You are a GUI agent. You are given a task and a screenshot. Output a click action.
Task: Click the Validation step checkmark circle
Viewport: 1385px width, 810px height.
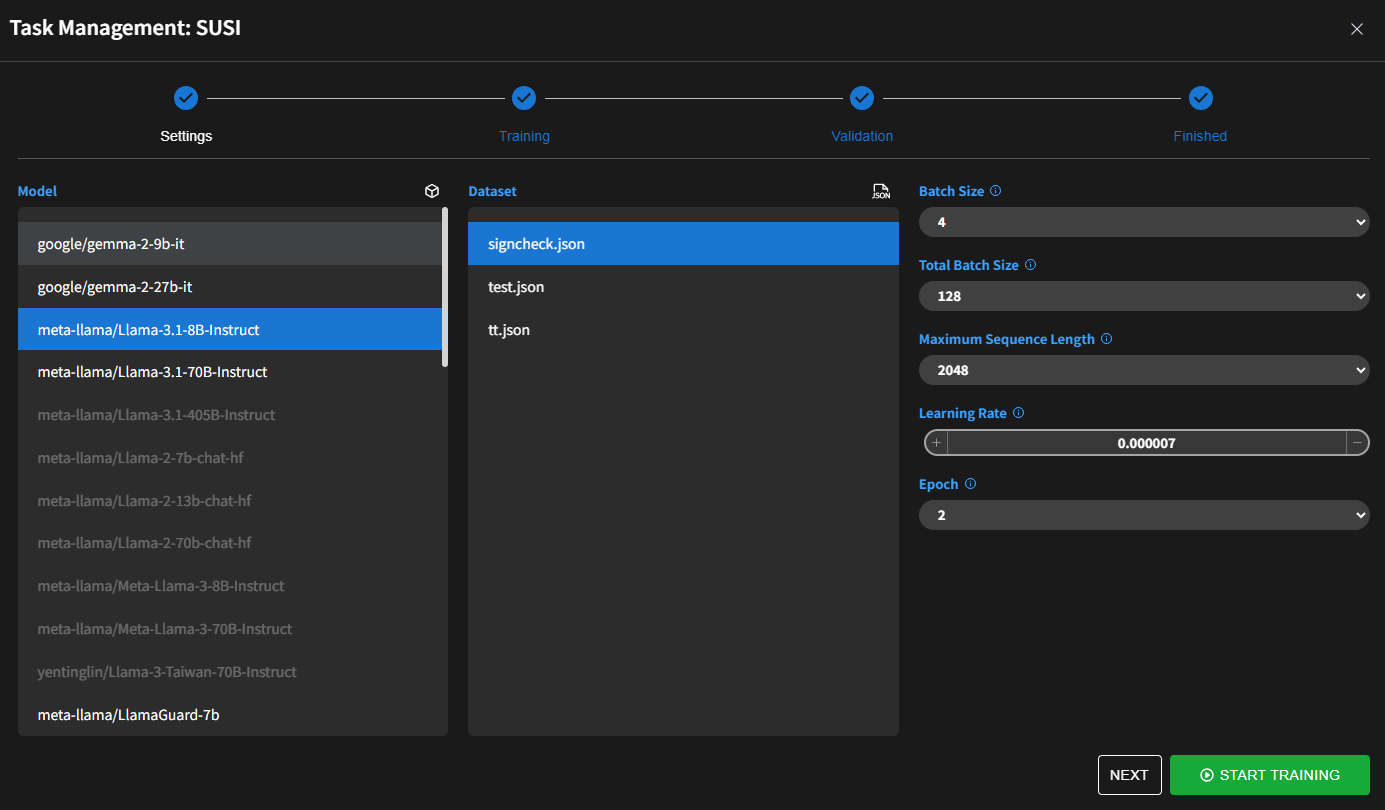coord(862,98)
